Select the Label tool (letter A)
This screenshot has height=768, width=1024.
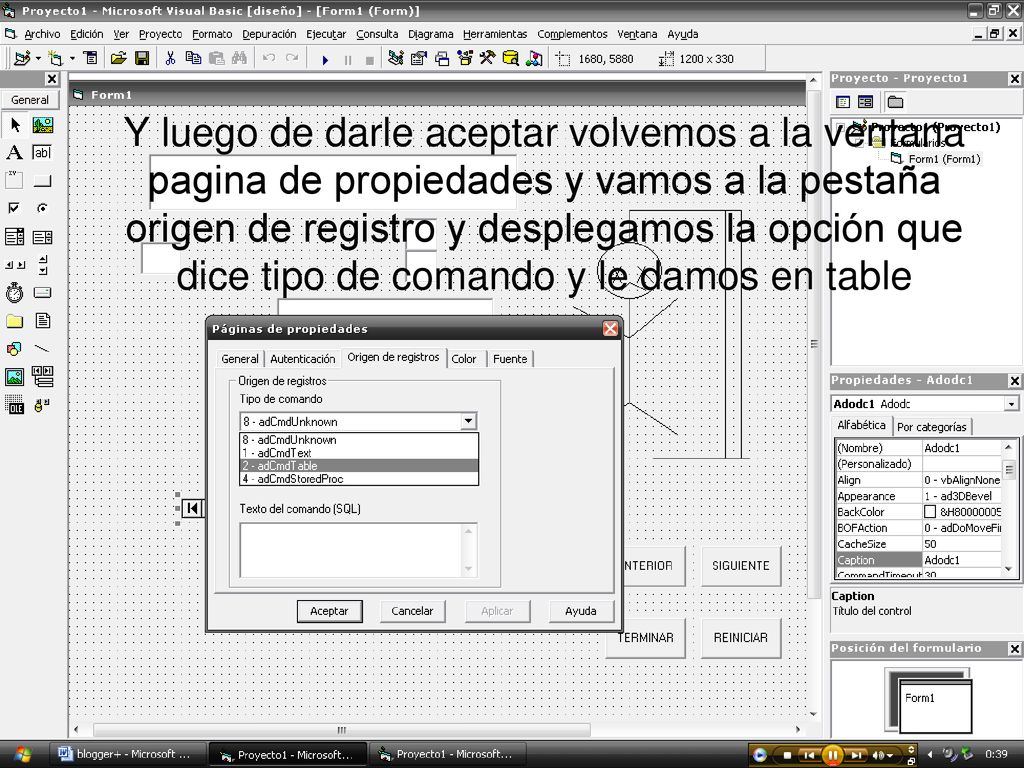pyautogui.click(x=15, y=153)
